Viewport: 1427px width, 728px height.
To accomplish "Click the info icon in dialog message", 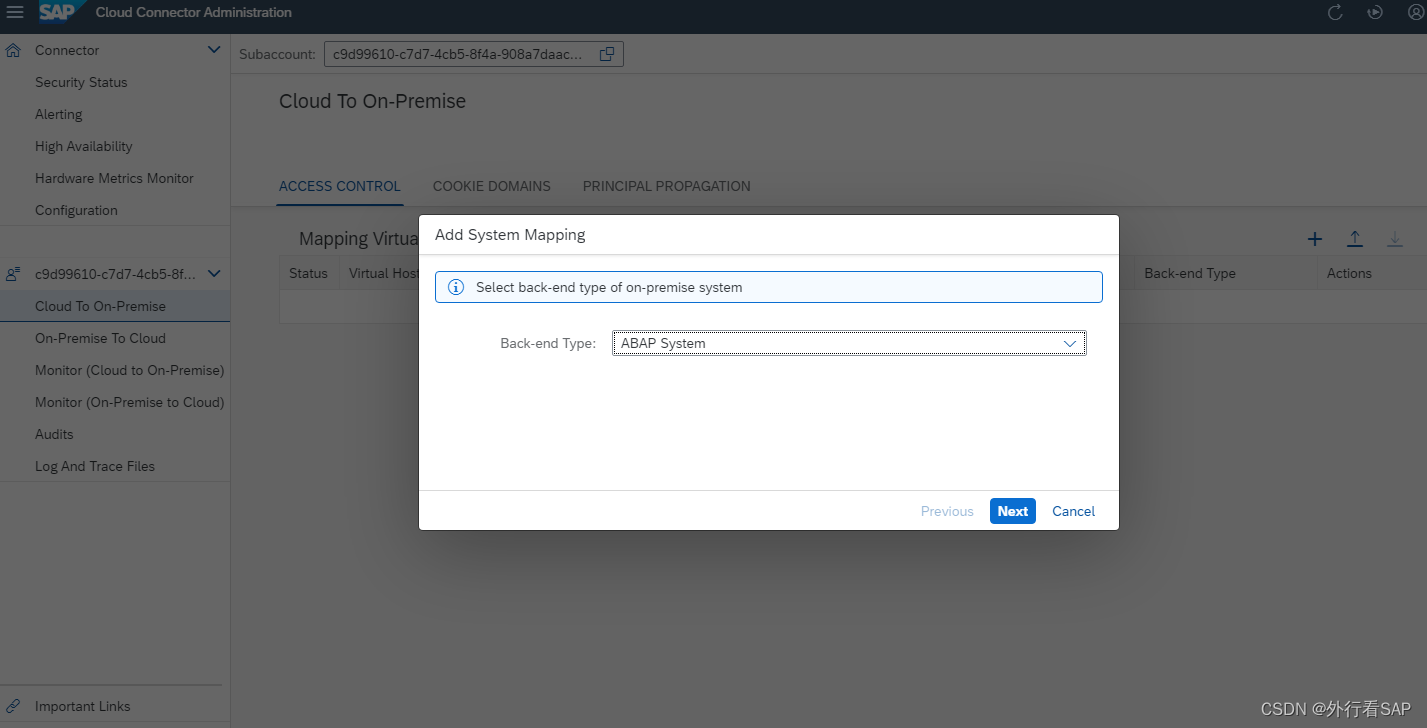I will [x=456, y=287].
